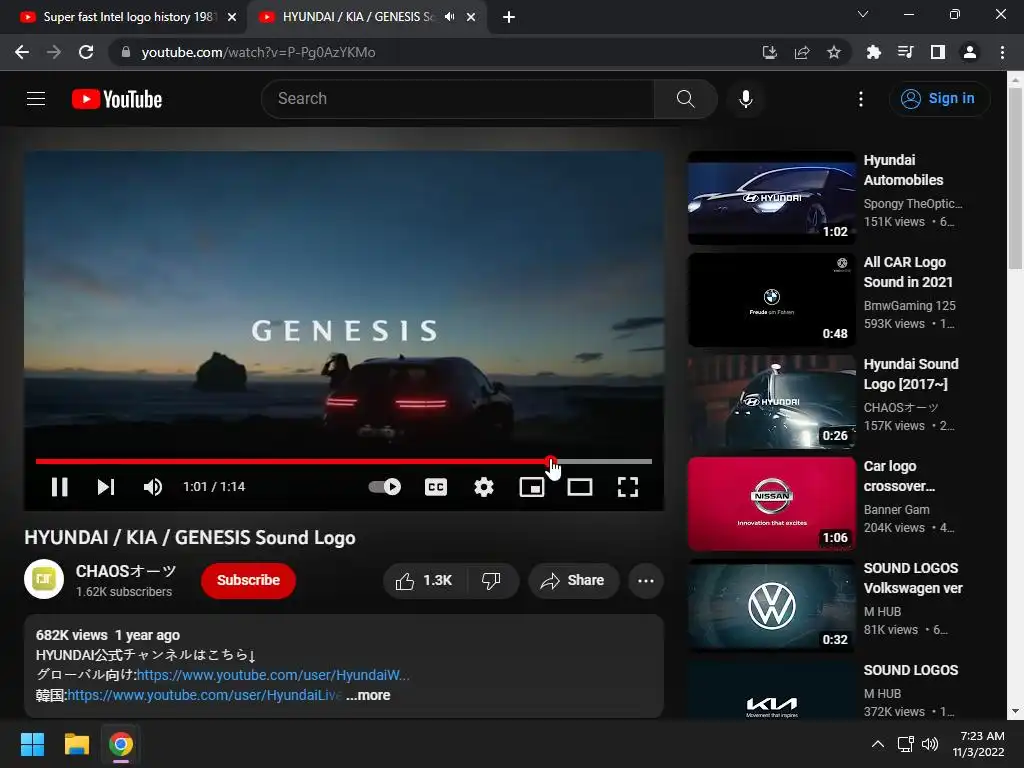Screen dimensions: 1024x768
Task: Go back to previous page
Action: tap(22, 52)
